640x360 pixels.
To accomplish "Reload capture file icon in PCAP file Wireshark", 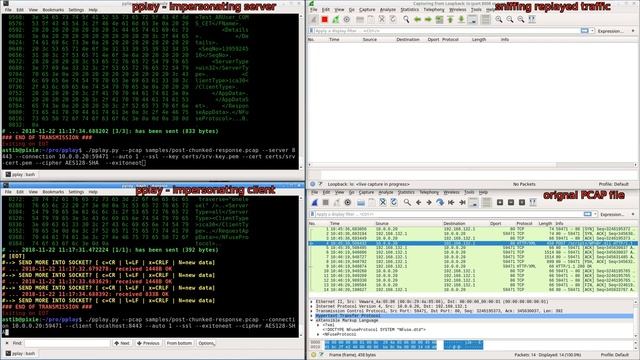I will coord(394,202).
